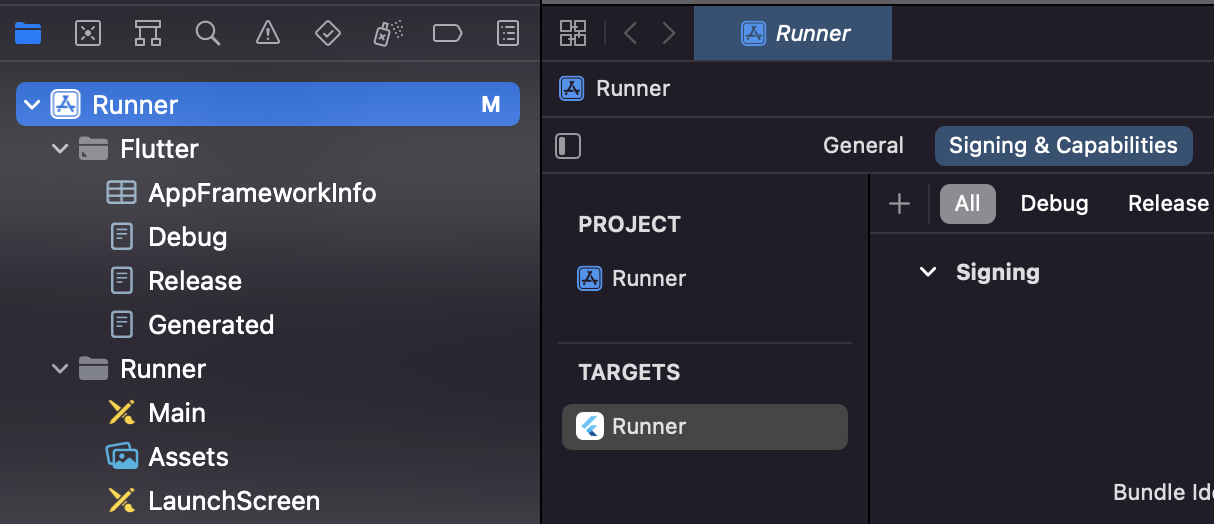Select the Debug configuration filter
The height and width of the screenshot is (524, 1214).
click(1054, 204)
